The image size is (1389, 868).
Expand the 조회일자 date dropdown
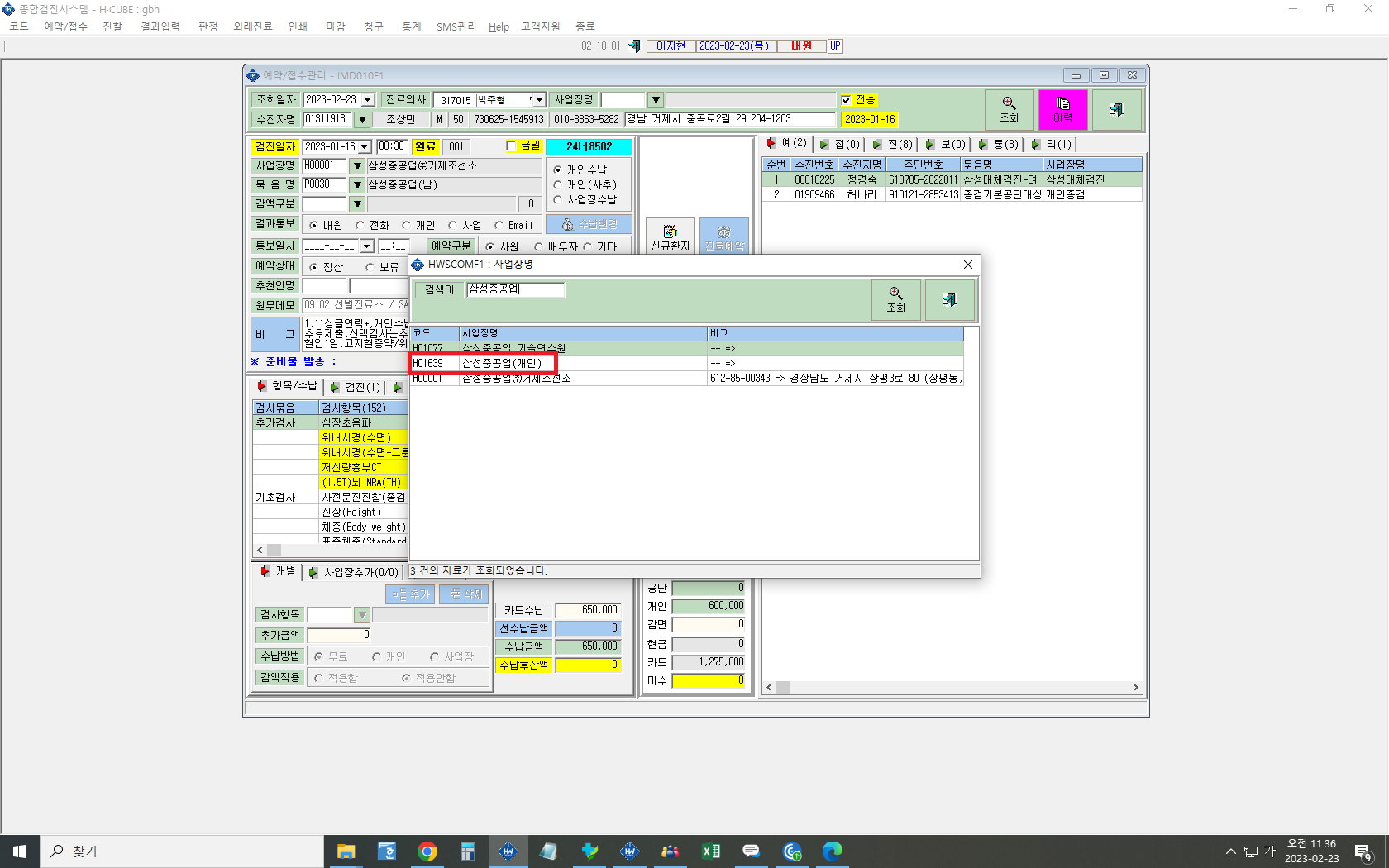point(368,100)
